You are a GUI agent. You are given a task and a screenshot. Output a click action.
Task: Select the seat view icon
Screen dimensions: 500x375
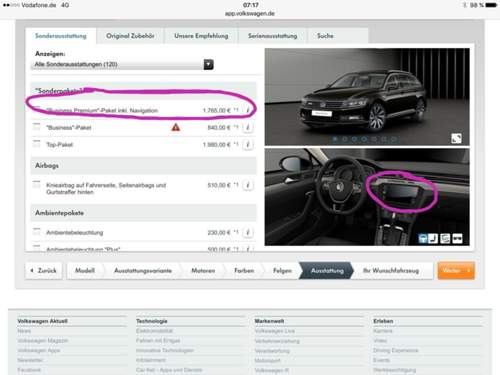coord(433,239)
